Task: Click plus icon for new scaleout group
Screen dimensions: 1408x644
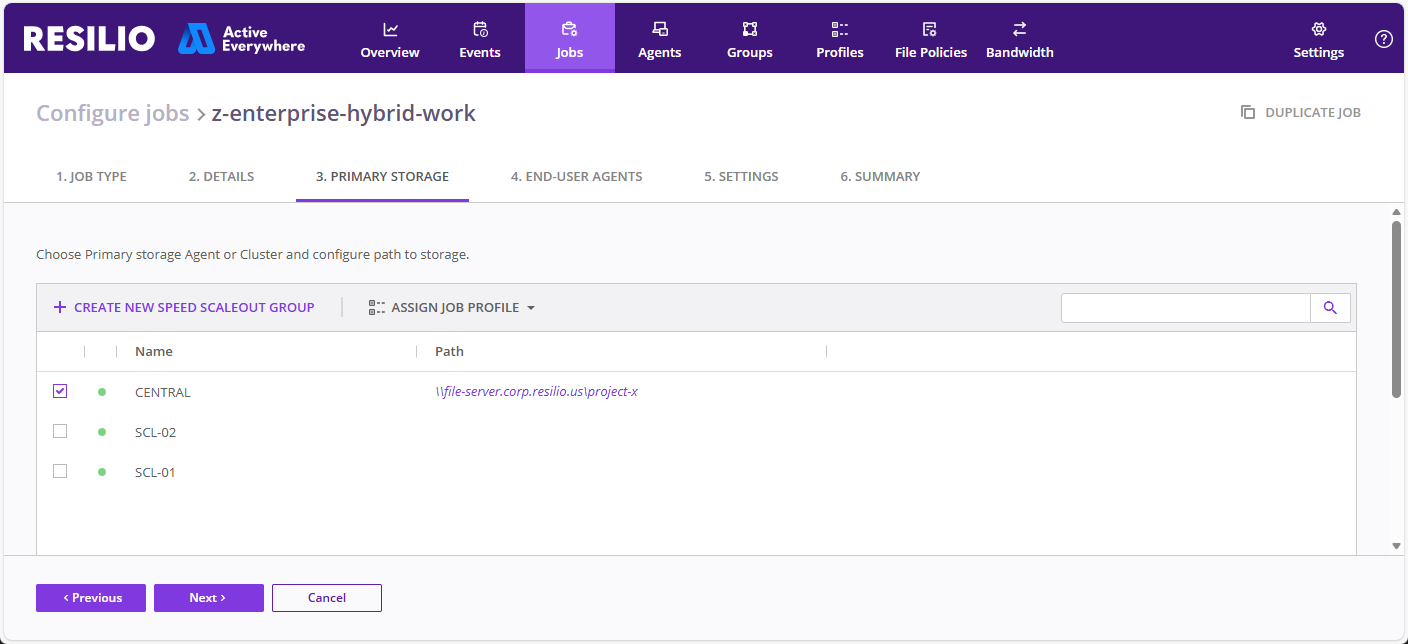Action: [x=60, y=307]
